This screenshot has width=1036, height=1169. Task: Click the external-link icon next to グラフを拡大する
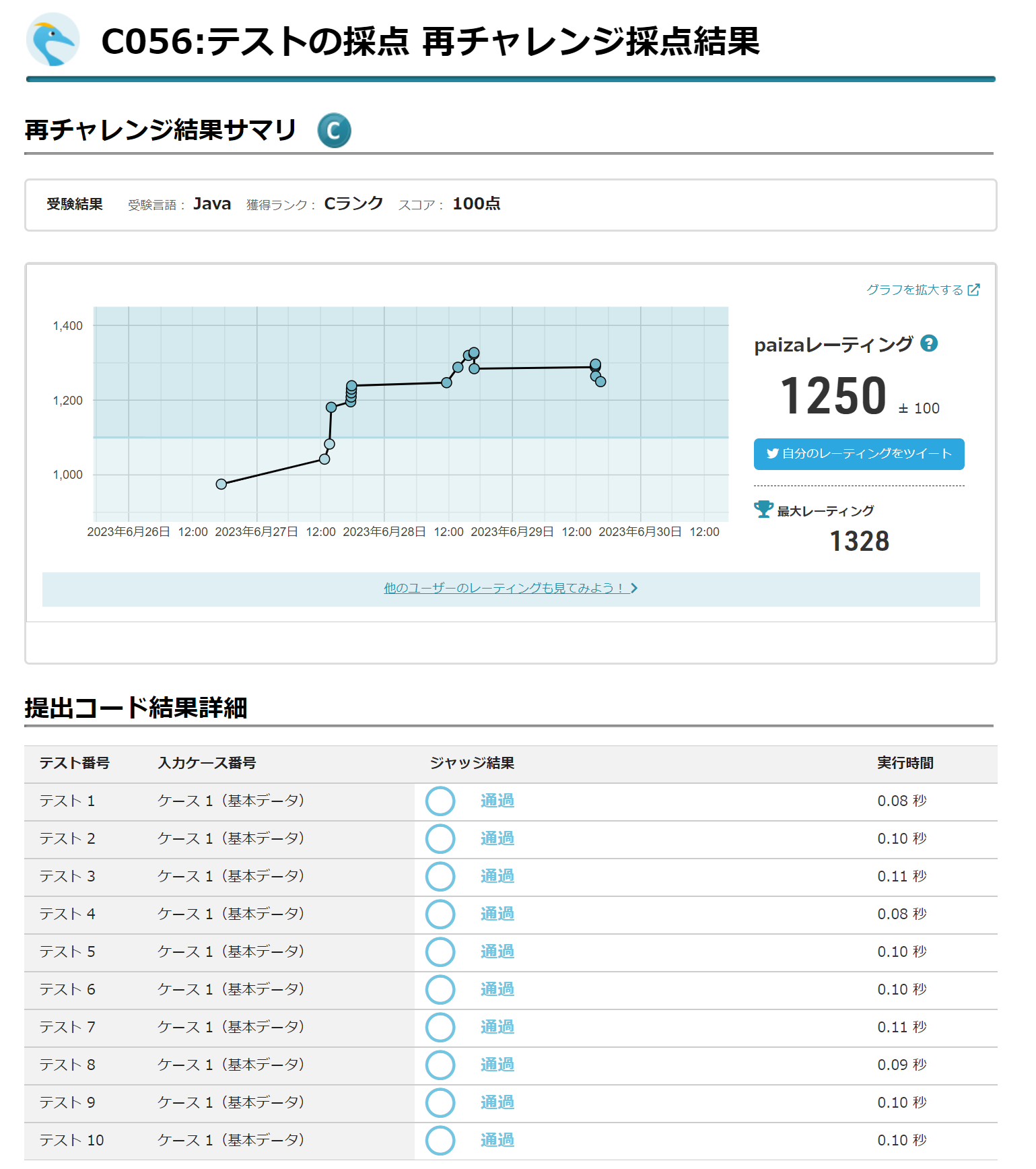(x=973, y=290)
